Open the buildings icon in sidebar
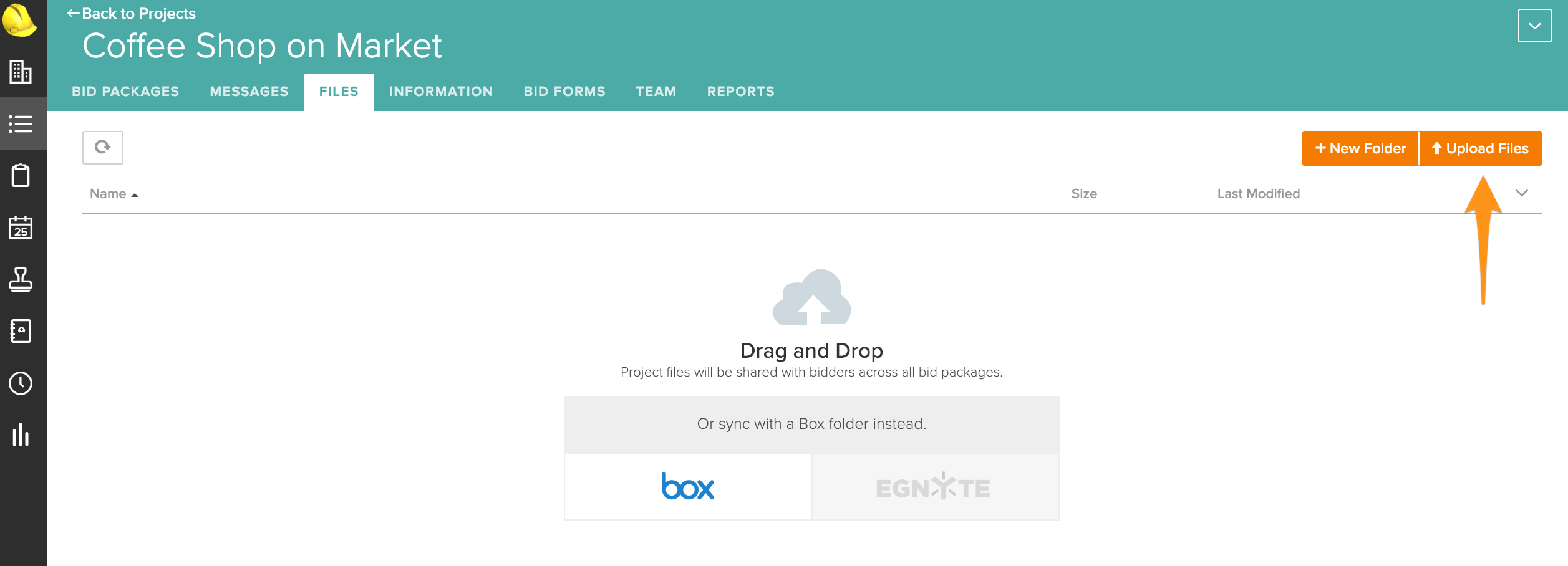 click(21, 72)
